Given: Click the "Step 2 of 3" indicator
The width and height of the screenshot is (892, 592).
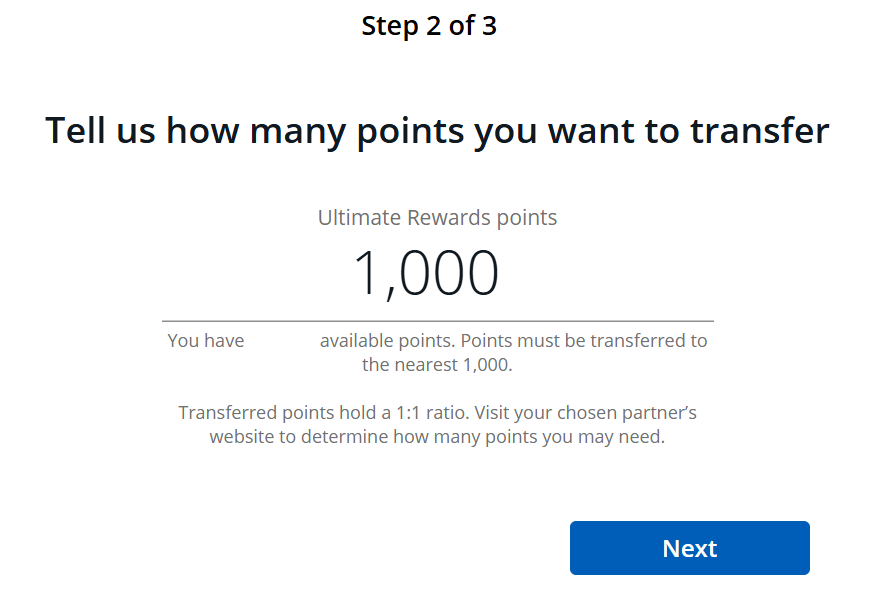Looking at the screenshot, I should (429, 26).
